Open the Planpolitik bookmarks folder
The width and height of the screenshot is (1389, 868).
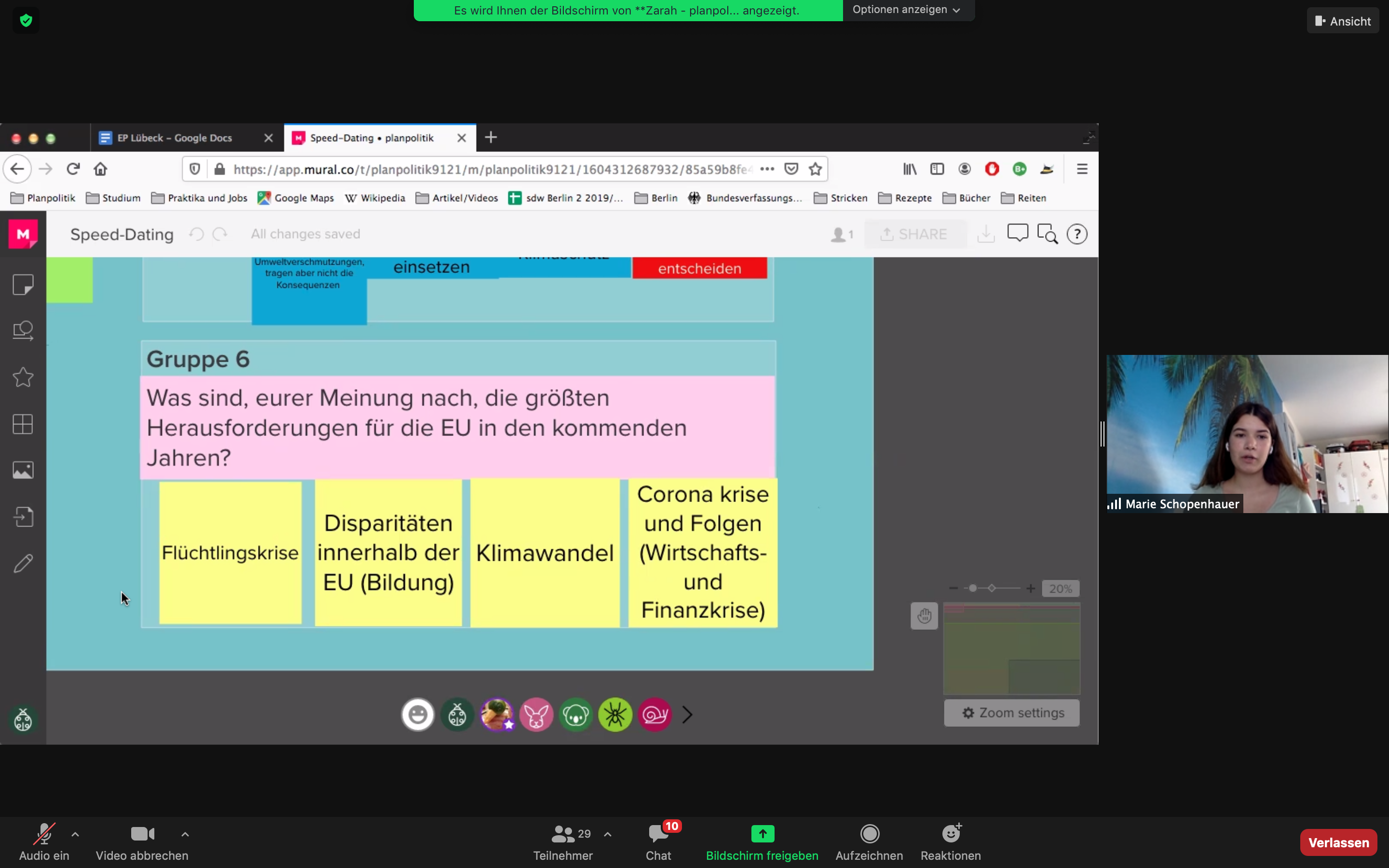click(43, 198)
